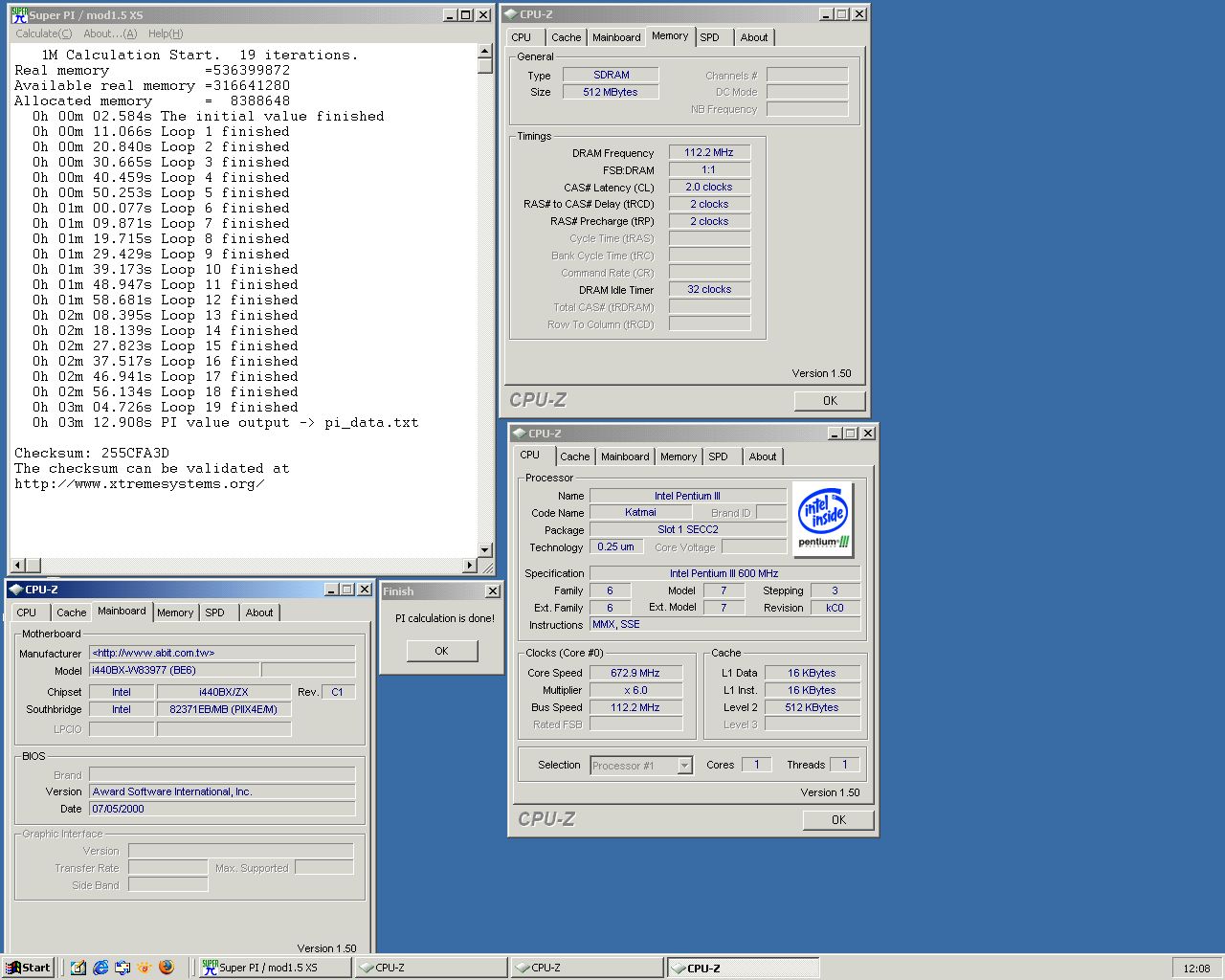Switch to About tab in Memory window
Image resolution: width=1225 pixels, height=980 pixels.
[x=754, y=37]
